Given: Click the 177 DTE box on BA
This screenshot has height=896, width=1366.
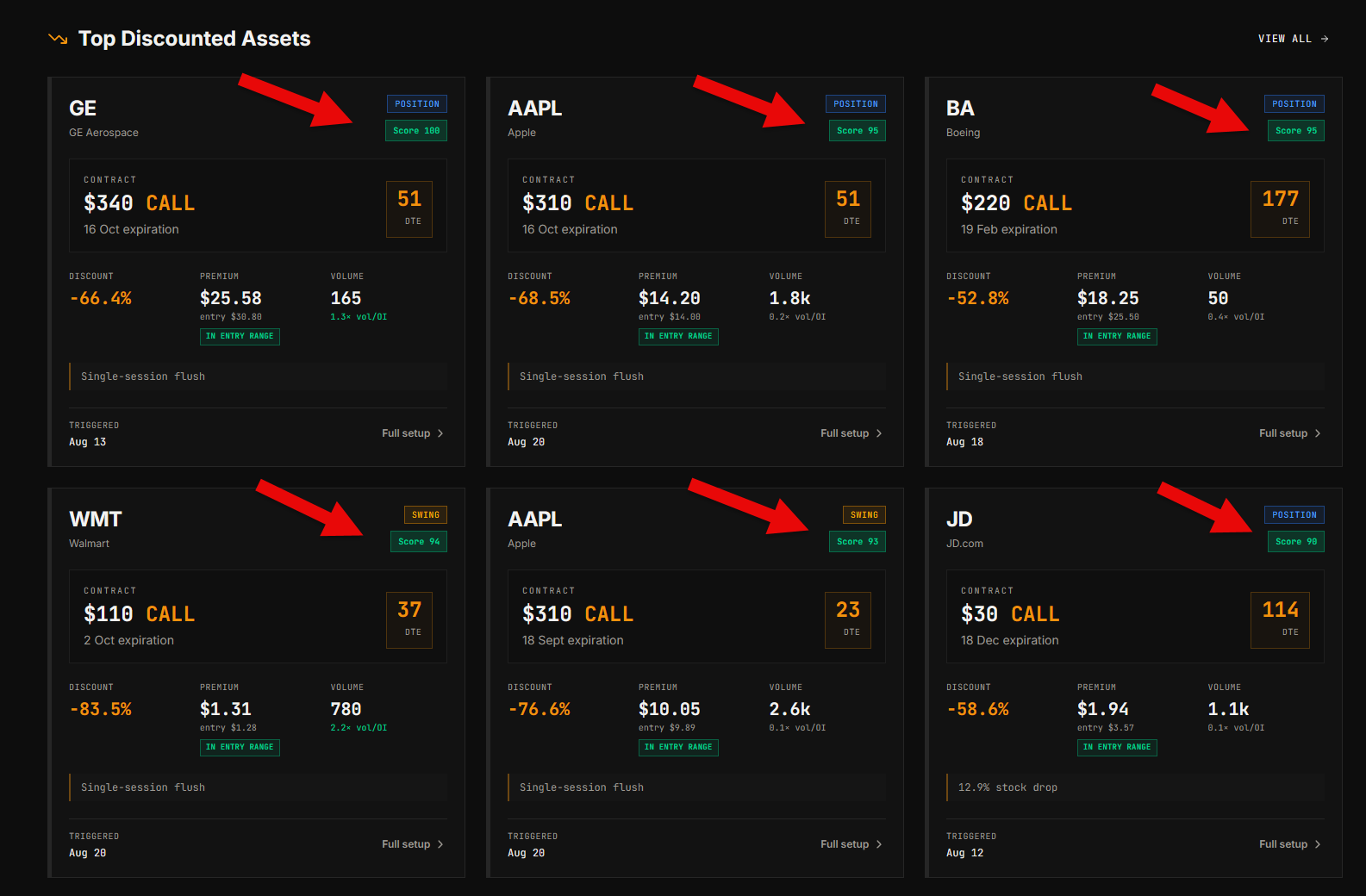Looking at the screenshot, I should click(x=1280, y=208).
